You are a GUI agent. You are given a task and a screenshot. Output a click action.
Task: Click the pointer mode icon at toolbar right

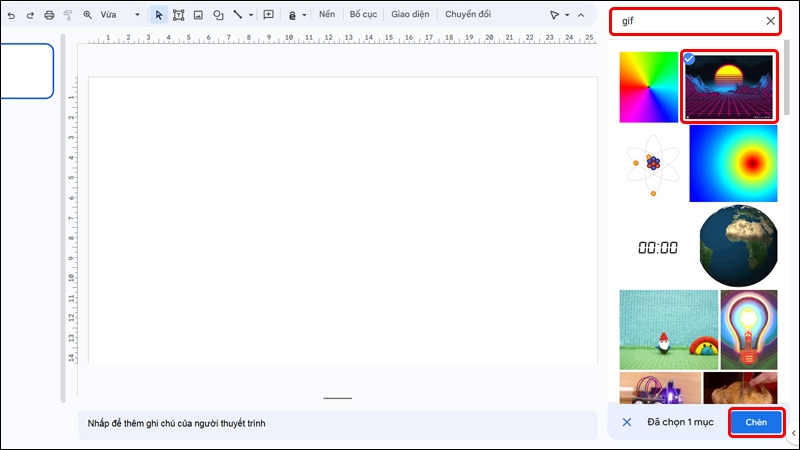(x=554, y=15)
